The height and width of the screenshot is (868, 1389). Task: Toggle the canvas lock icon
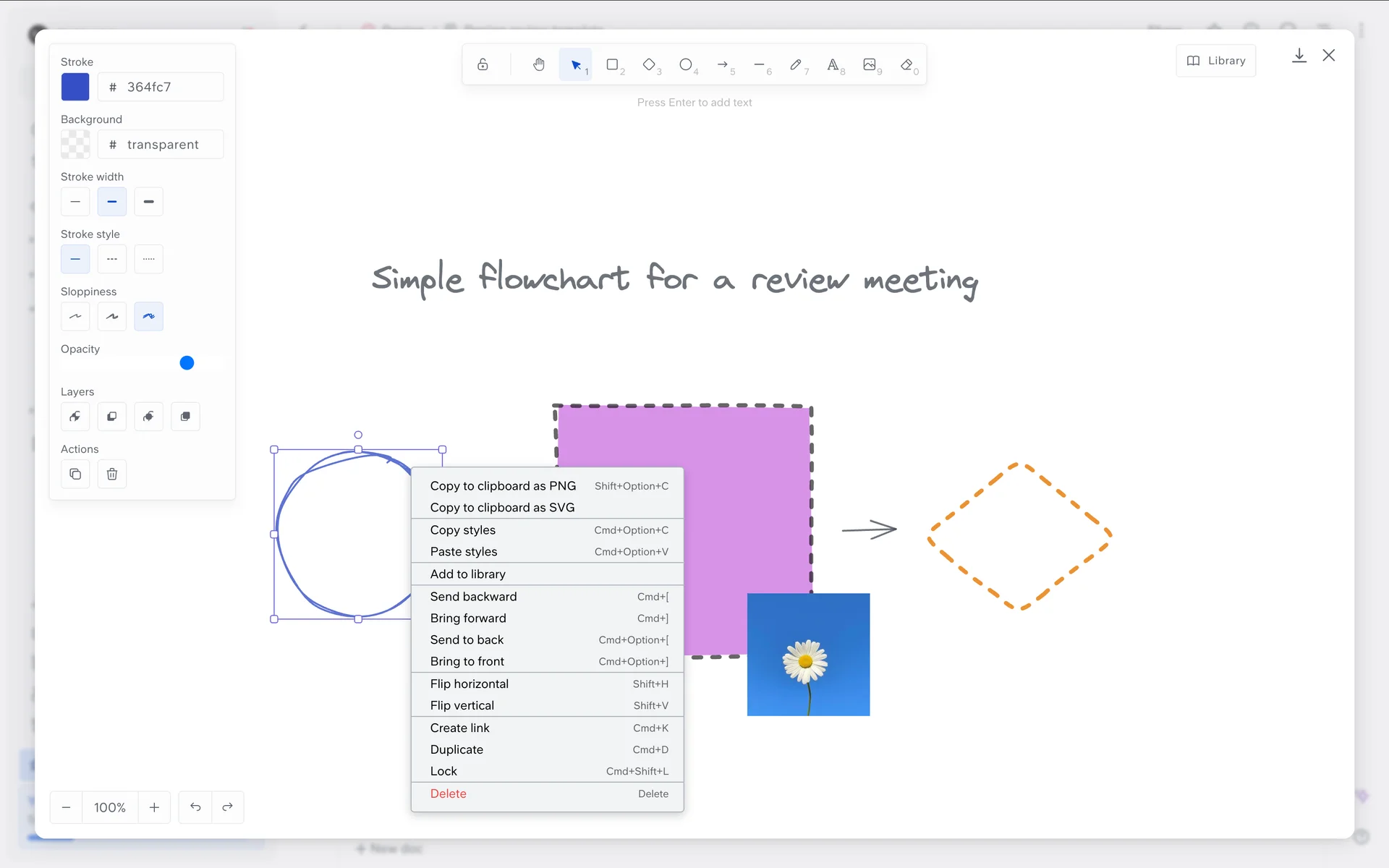click(483, 64)
